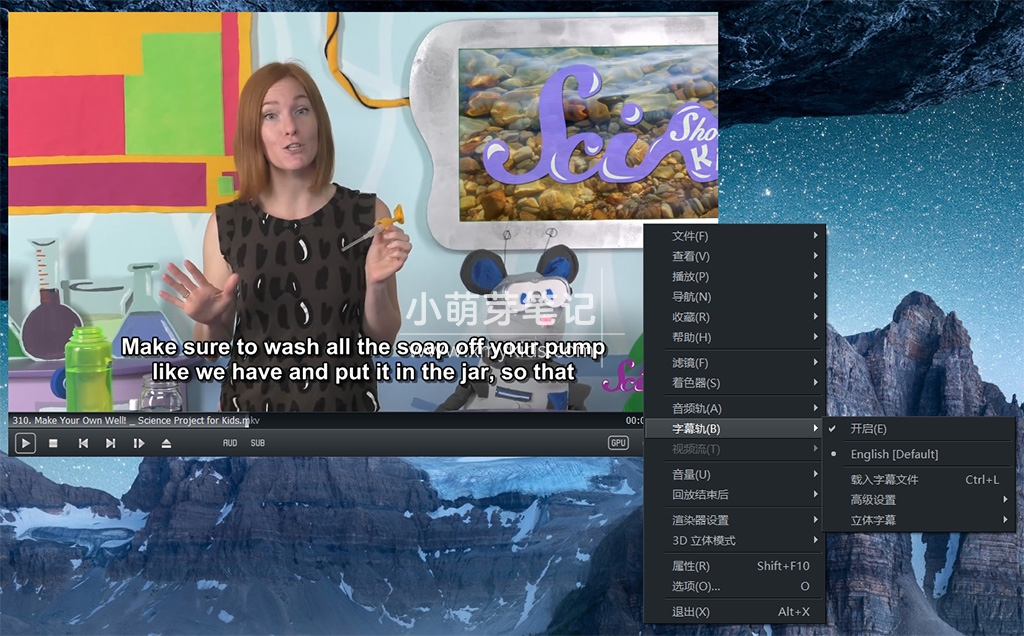This screenshot has height=636, width=1024.
Task: Click the Stop playback icon
Action: pos(54,443)
